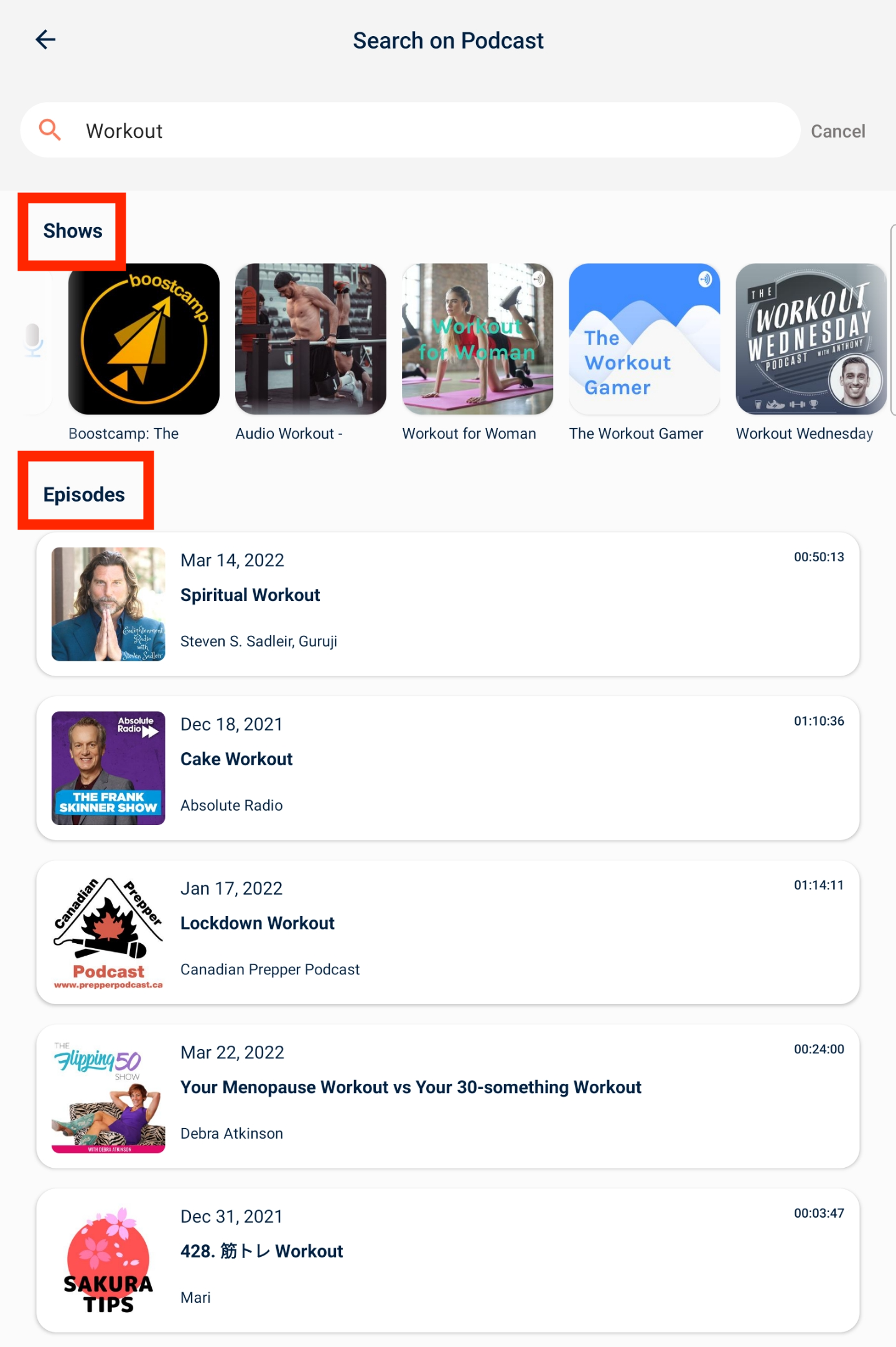Open the 428 Sakura Tips Workout episode

[448, 1261]
